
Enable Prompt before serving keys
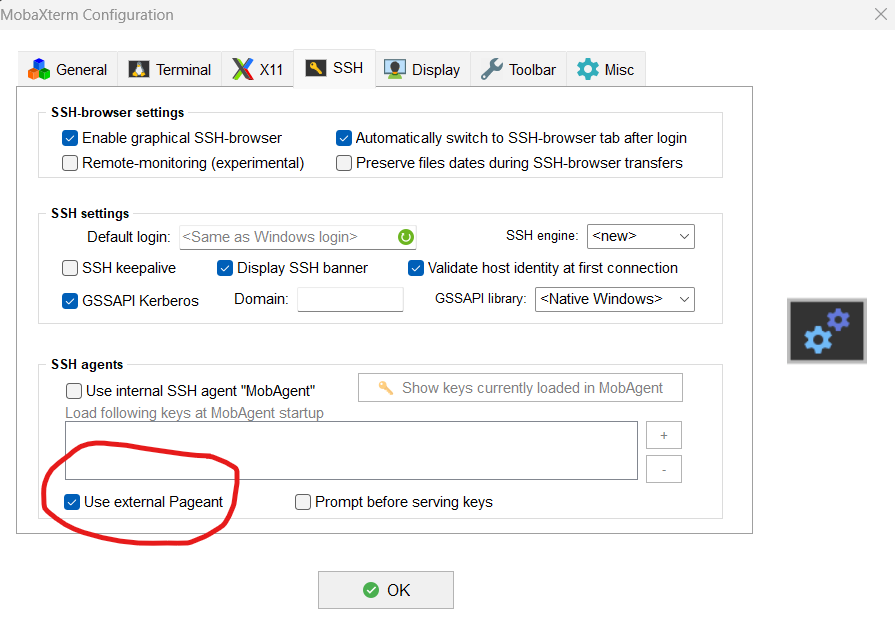click(x=303, y=502)
